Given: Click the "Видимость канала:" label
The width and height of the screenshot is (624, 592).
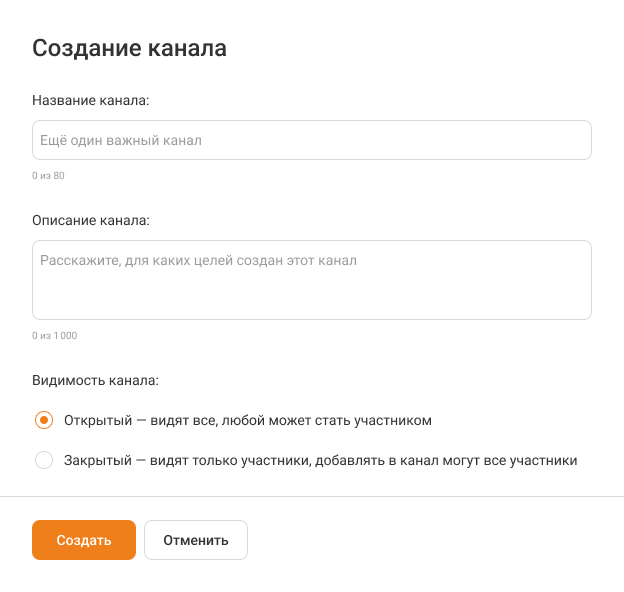Looking at the screenshot, I should pos(96,381).
